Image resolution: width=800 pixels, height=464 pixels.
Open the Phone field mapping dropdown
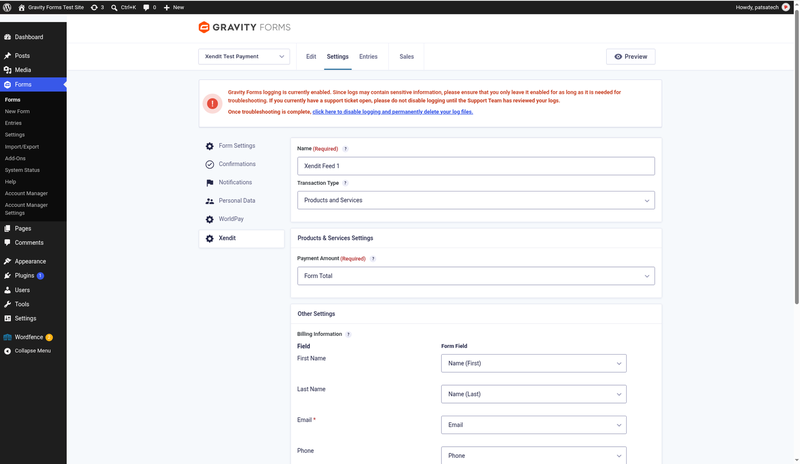coord(534,455)
